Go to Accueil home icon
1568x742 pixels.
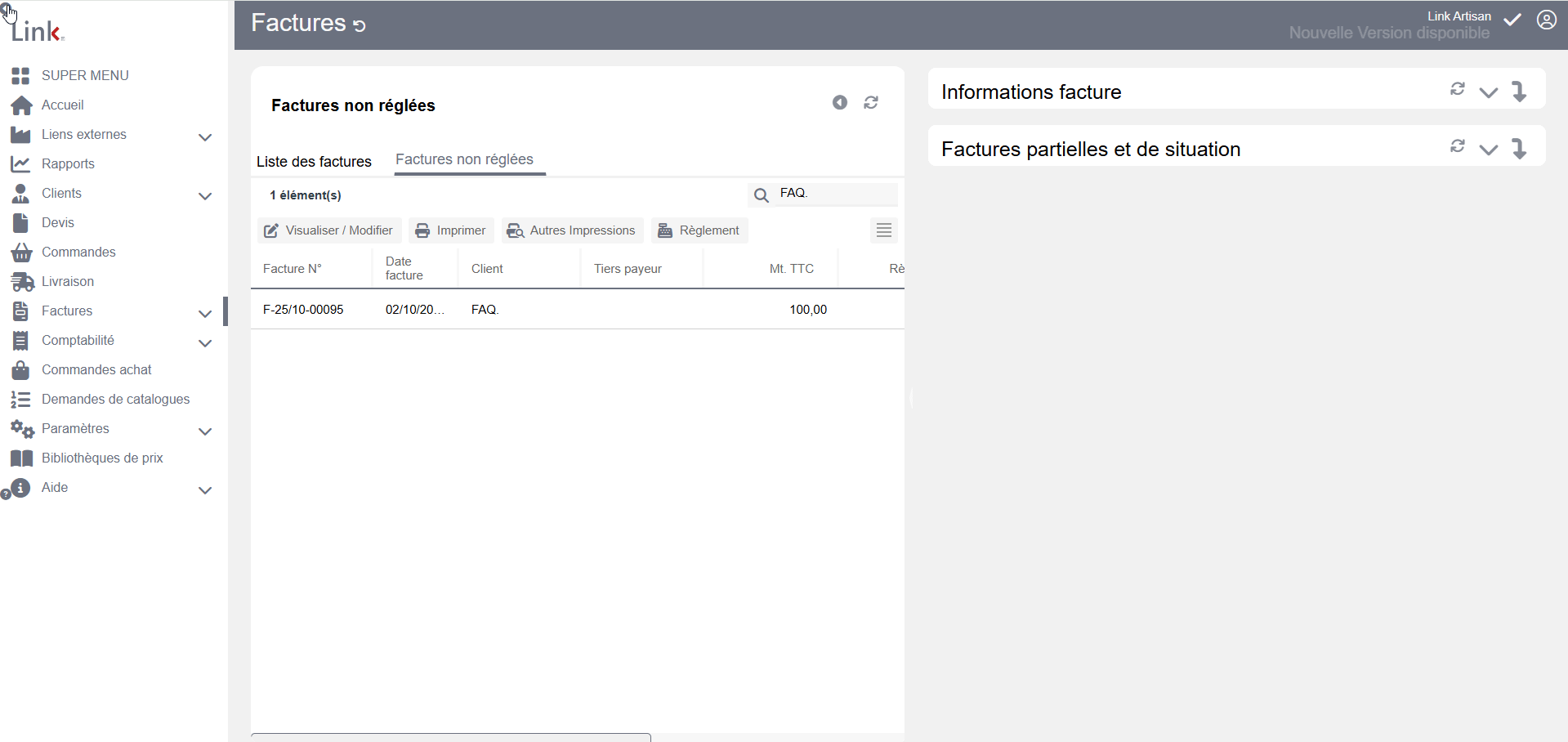click(22, 105)
